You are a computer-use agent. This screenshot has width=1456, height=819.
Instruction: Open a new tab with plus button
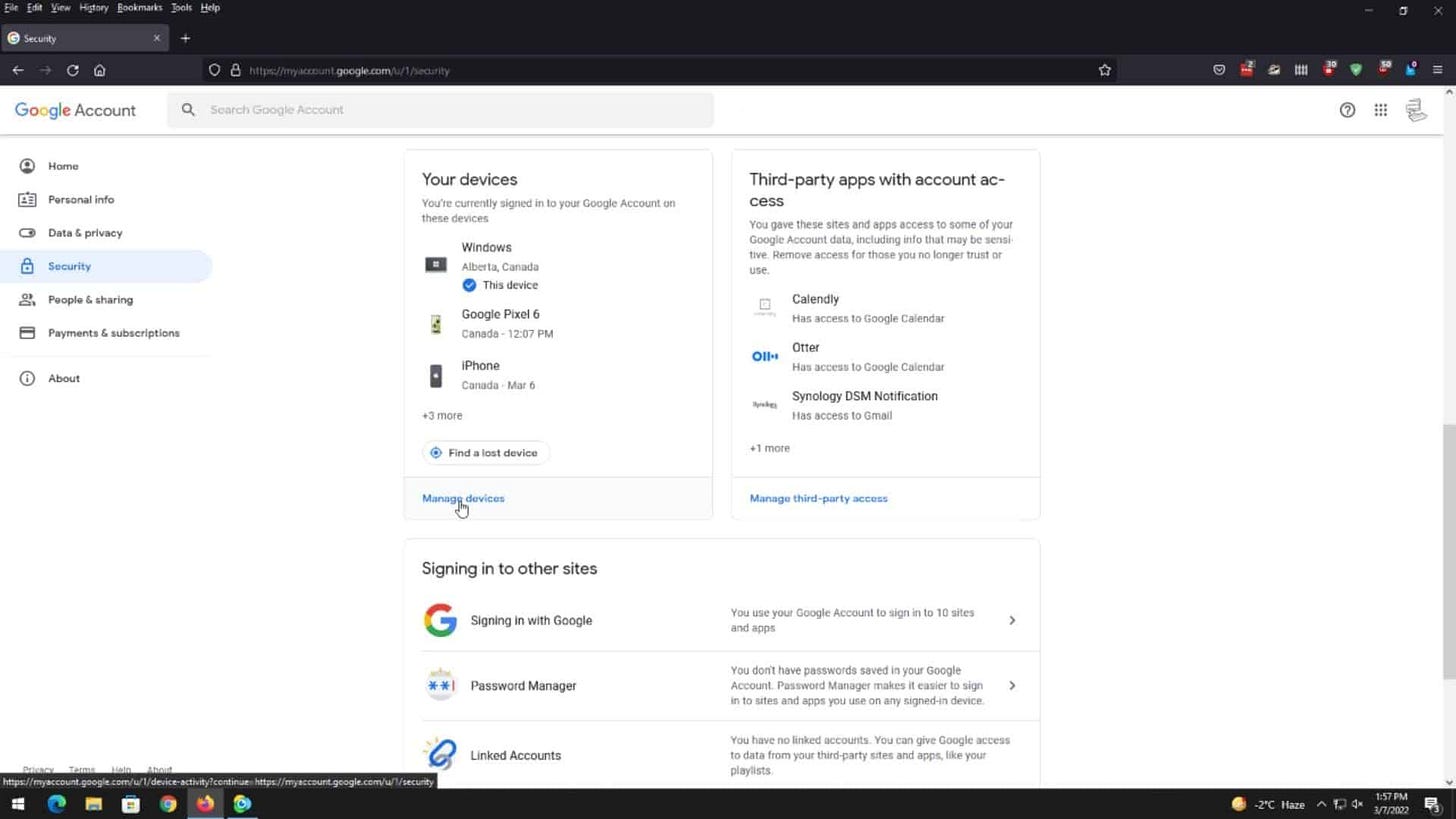[185, 38]
